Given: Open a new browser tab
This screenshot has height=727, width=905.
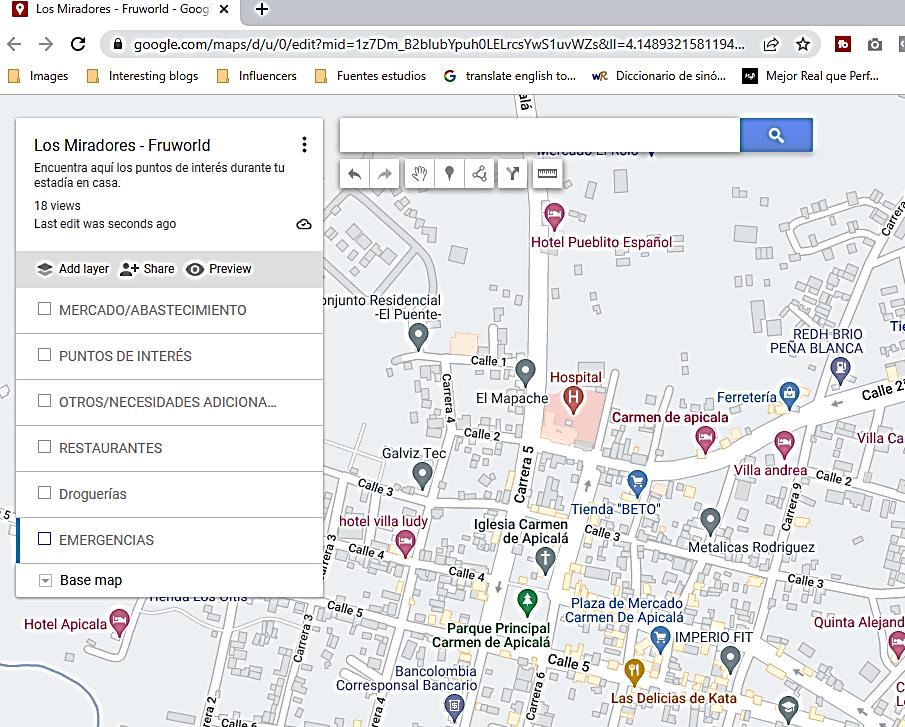Looking at the screenshot, I should click(x=261, y=9).
